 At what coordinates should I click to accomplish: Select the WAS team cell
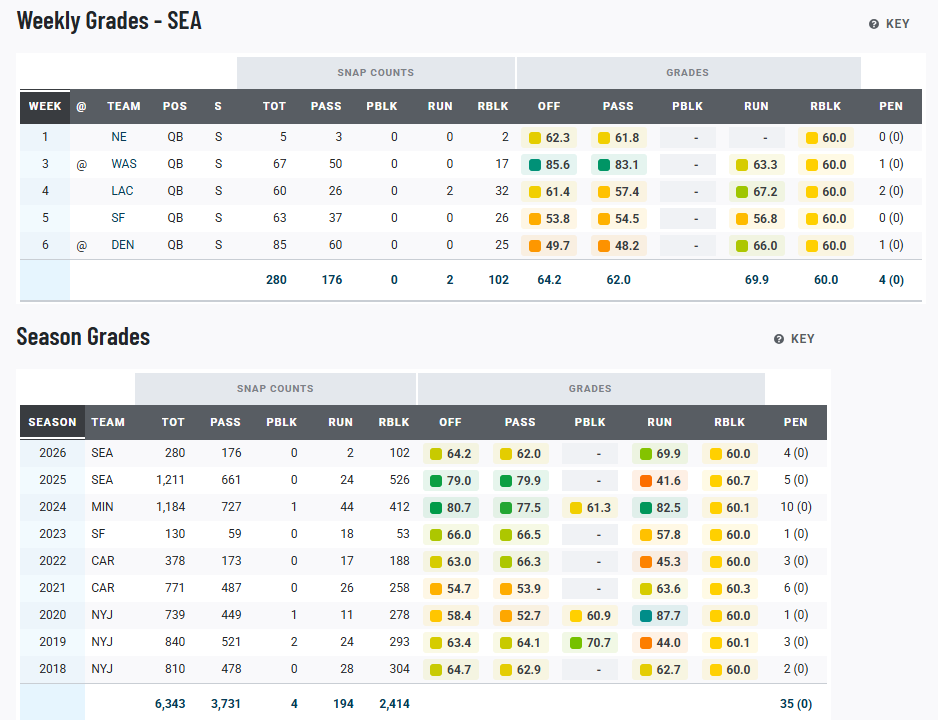pyautogui.click(x=124, y=164)
